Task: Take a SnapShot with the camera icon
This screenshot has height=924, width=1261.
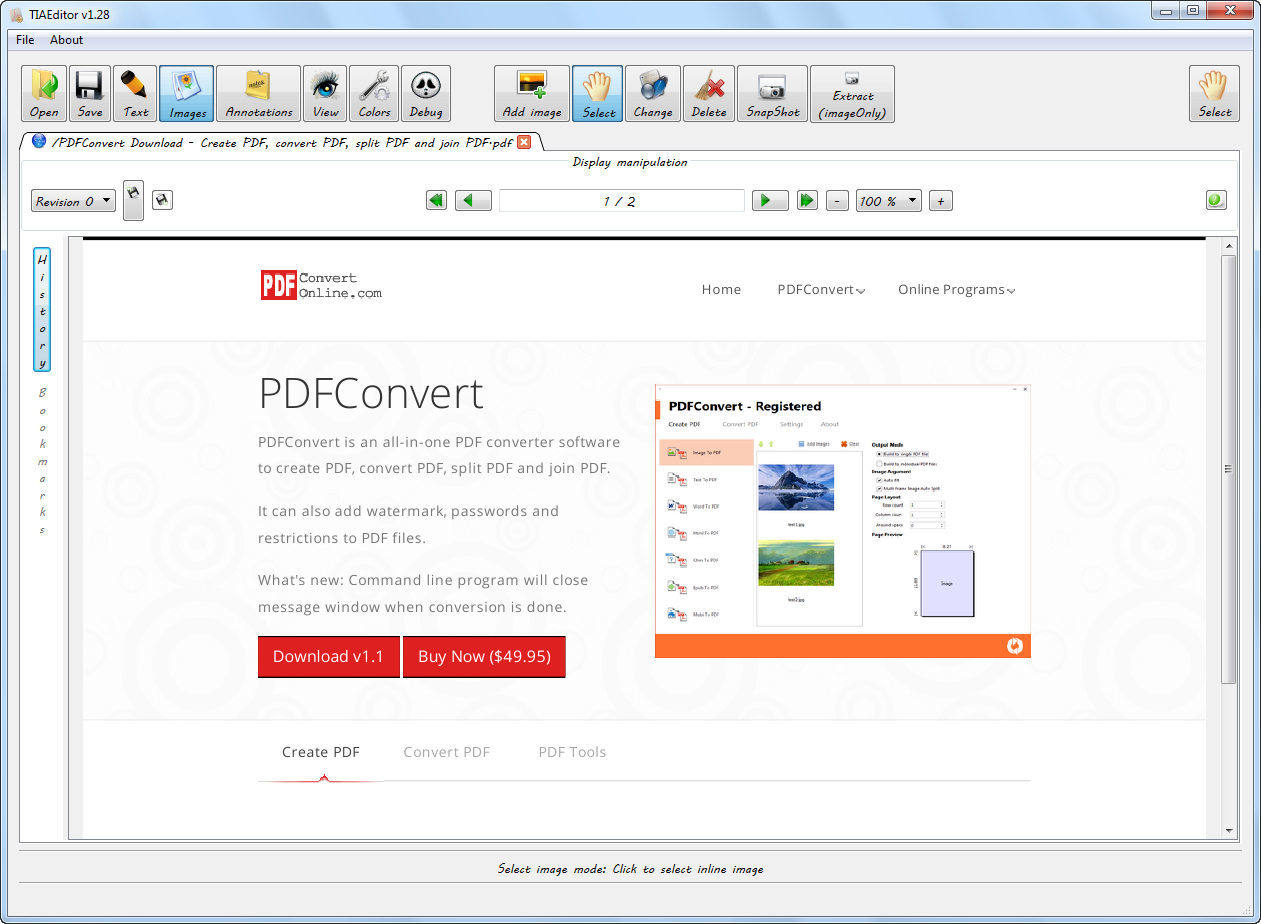Action: tap(773, 94)
